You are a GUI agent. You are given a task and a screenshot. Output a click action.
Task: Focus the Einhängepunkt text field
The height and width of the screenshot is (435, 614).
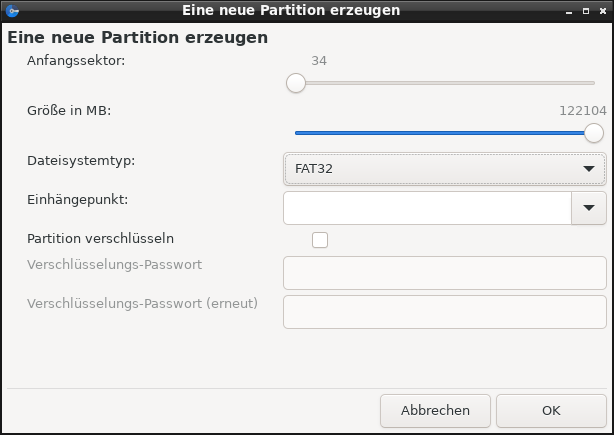(427, 208)
